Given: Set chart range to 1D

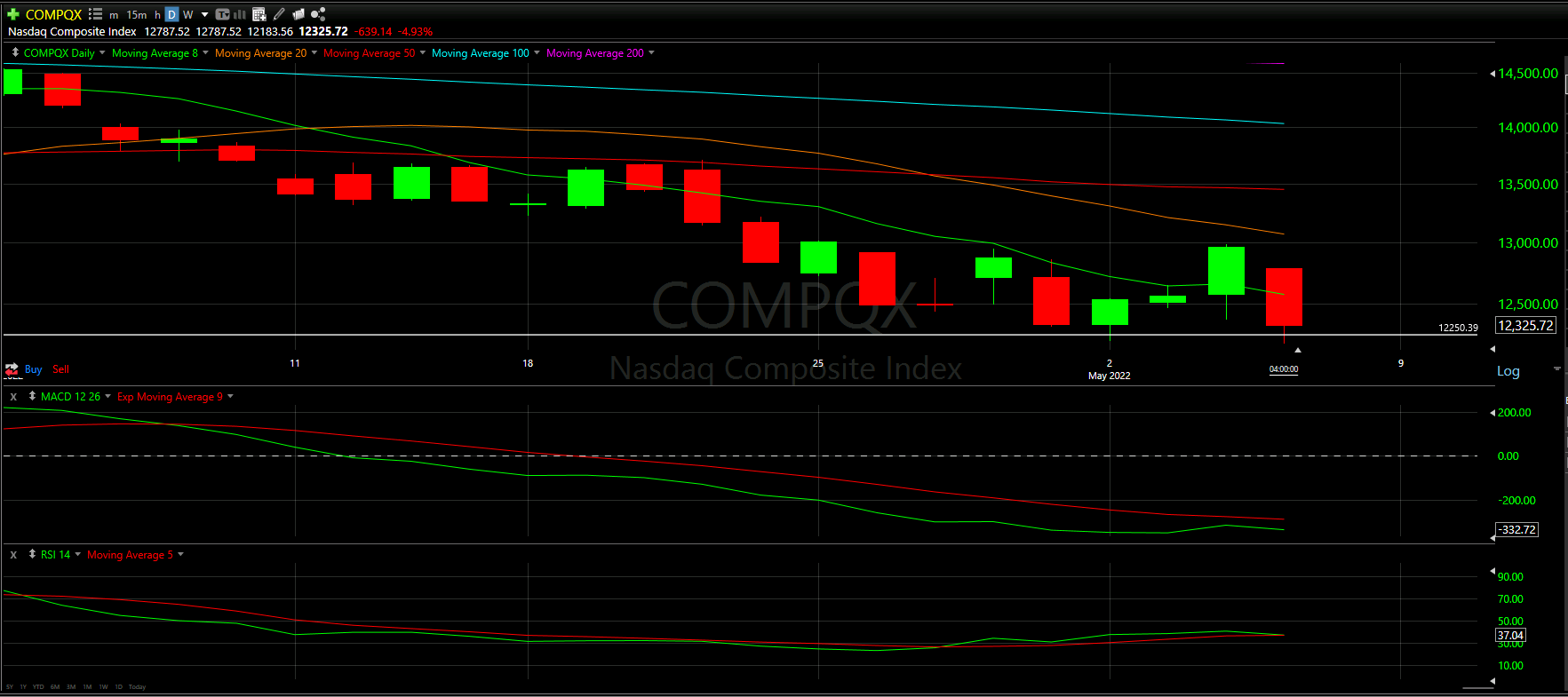Looking at the screenshot, I should [119, 687].
